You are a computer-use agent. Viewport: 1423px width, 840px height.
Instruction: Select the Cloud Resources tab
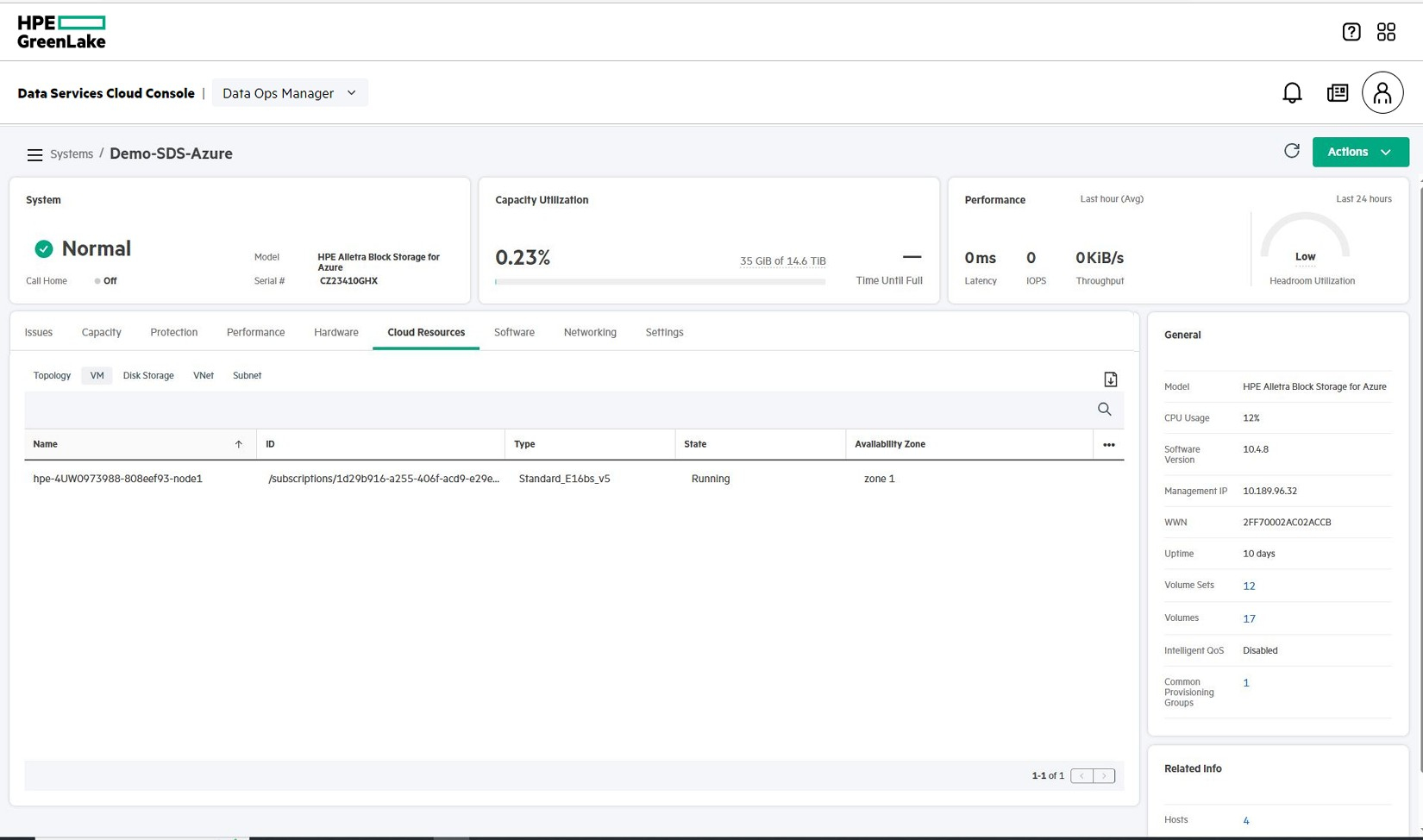pyautogui.click(x=426, y=332)
